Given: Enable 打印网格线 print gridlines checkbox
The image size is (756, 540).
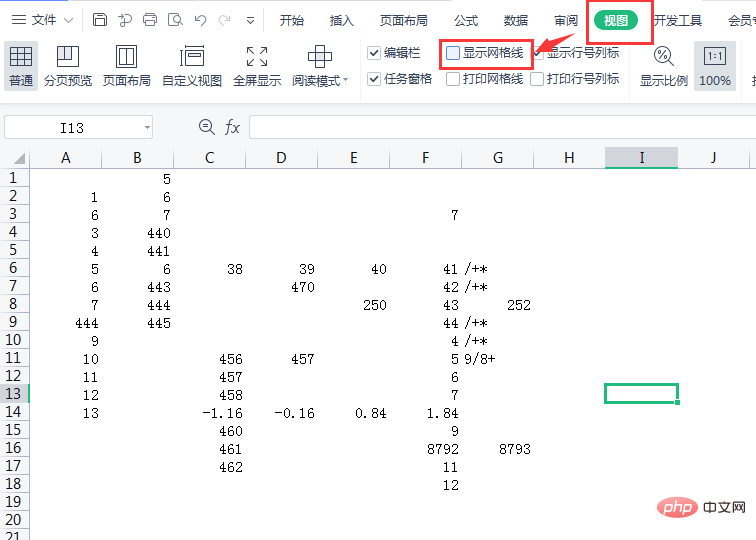Looking at the screenshot, I should [x=453, y=79].
